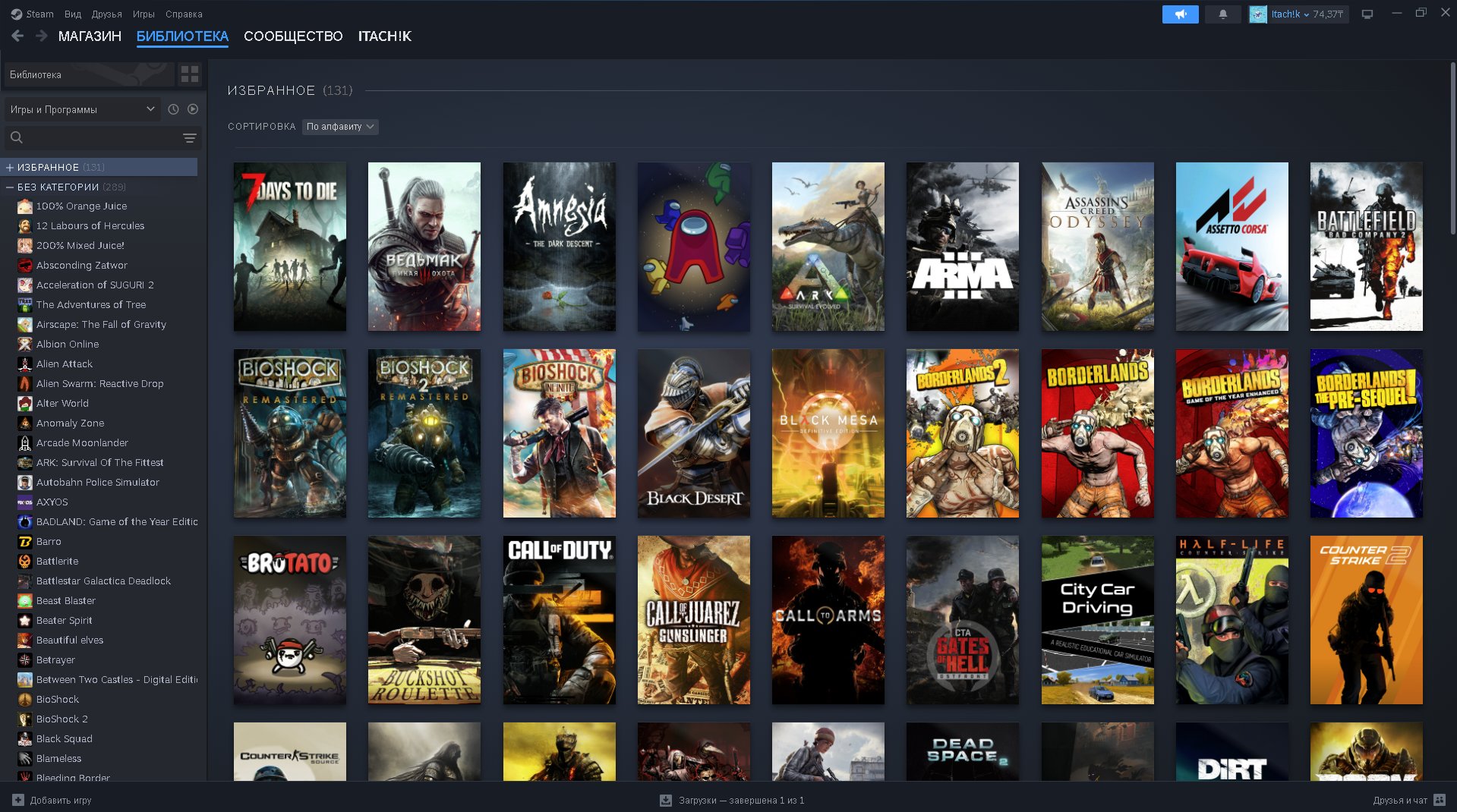The height and width of the screenshot is (812, 1457).
Task: Open 7 Days to Die cover
Action: (290, 247)
